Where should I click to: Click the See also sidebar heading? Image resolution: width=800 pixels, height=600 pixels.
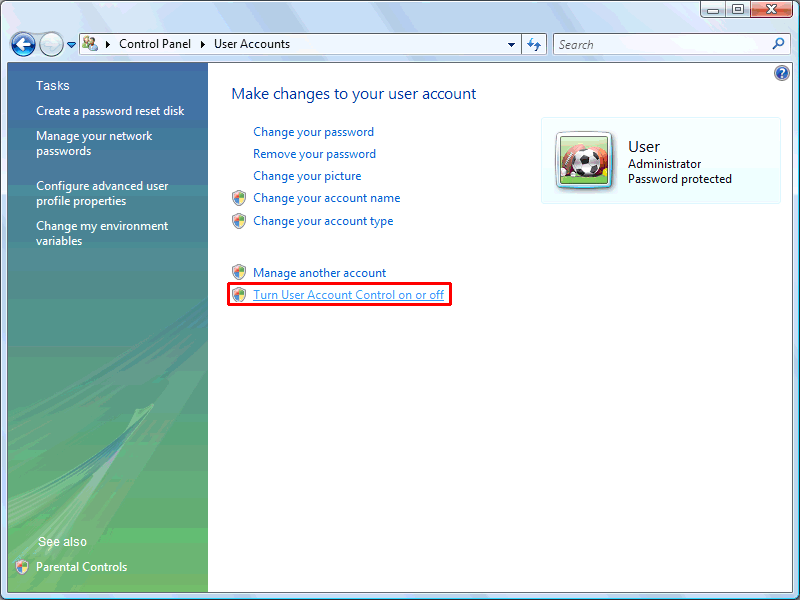tap(62, 542)
